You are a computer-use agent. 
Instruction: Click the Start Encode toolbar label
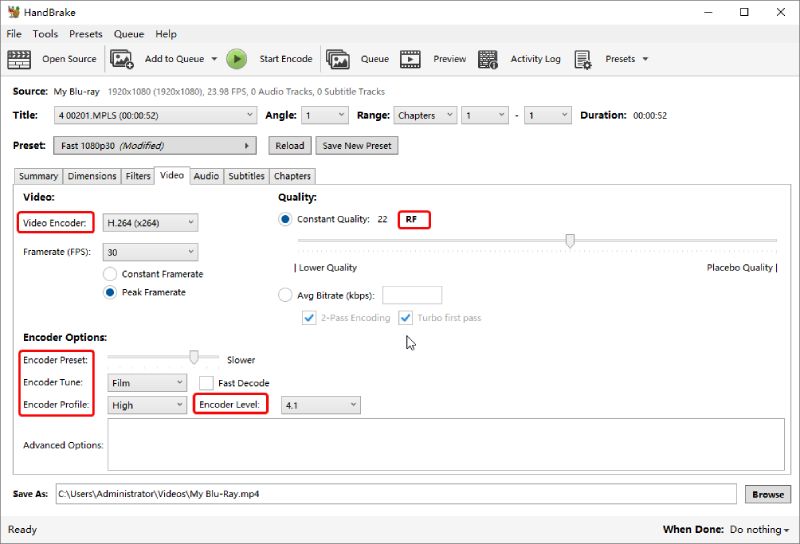tap(286, 59)
